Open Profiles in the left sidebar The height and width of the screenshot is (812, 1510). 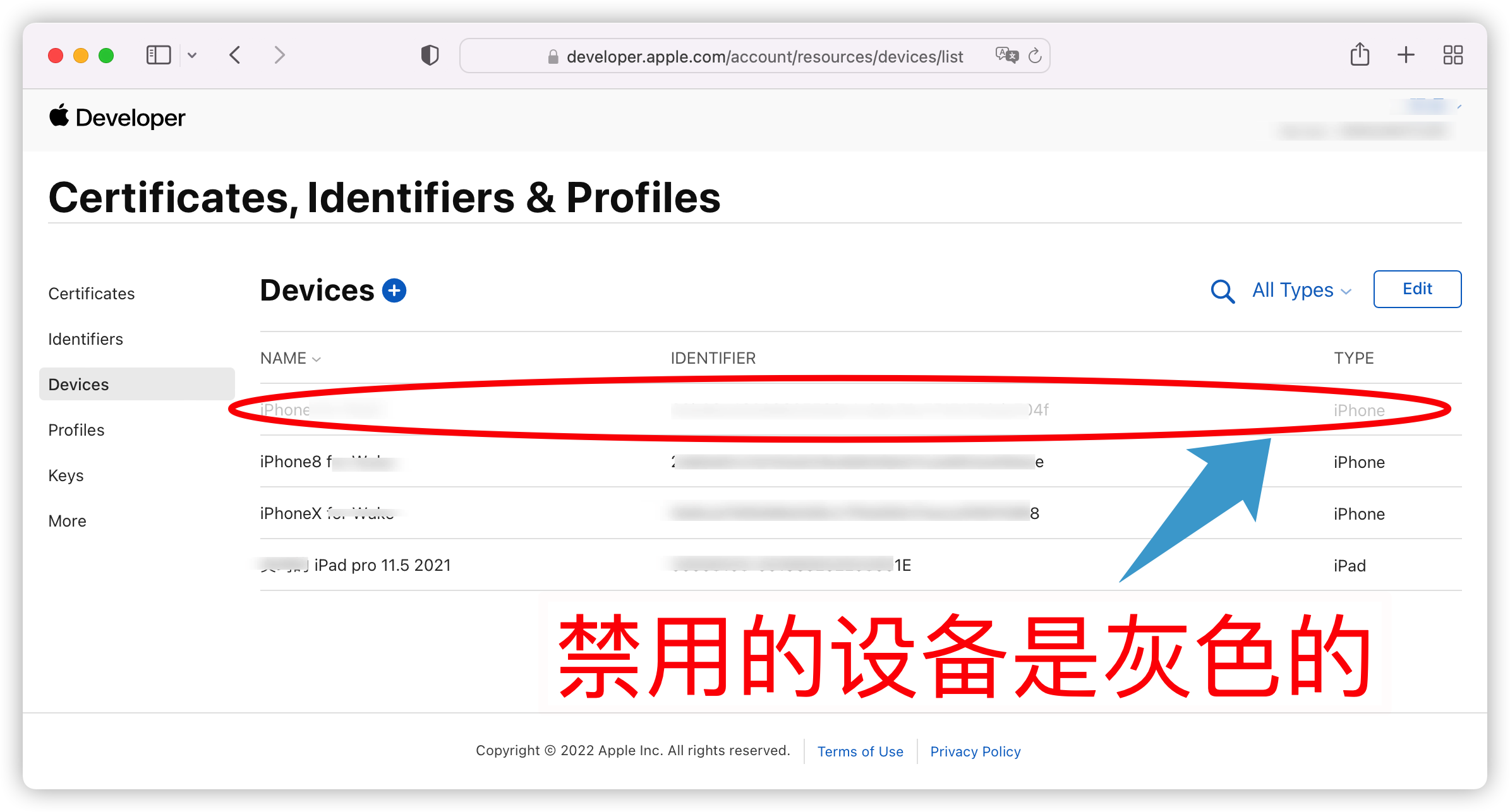tap(76, 430)
